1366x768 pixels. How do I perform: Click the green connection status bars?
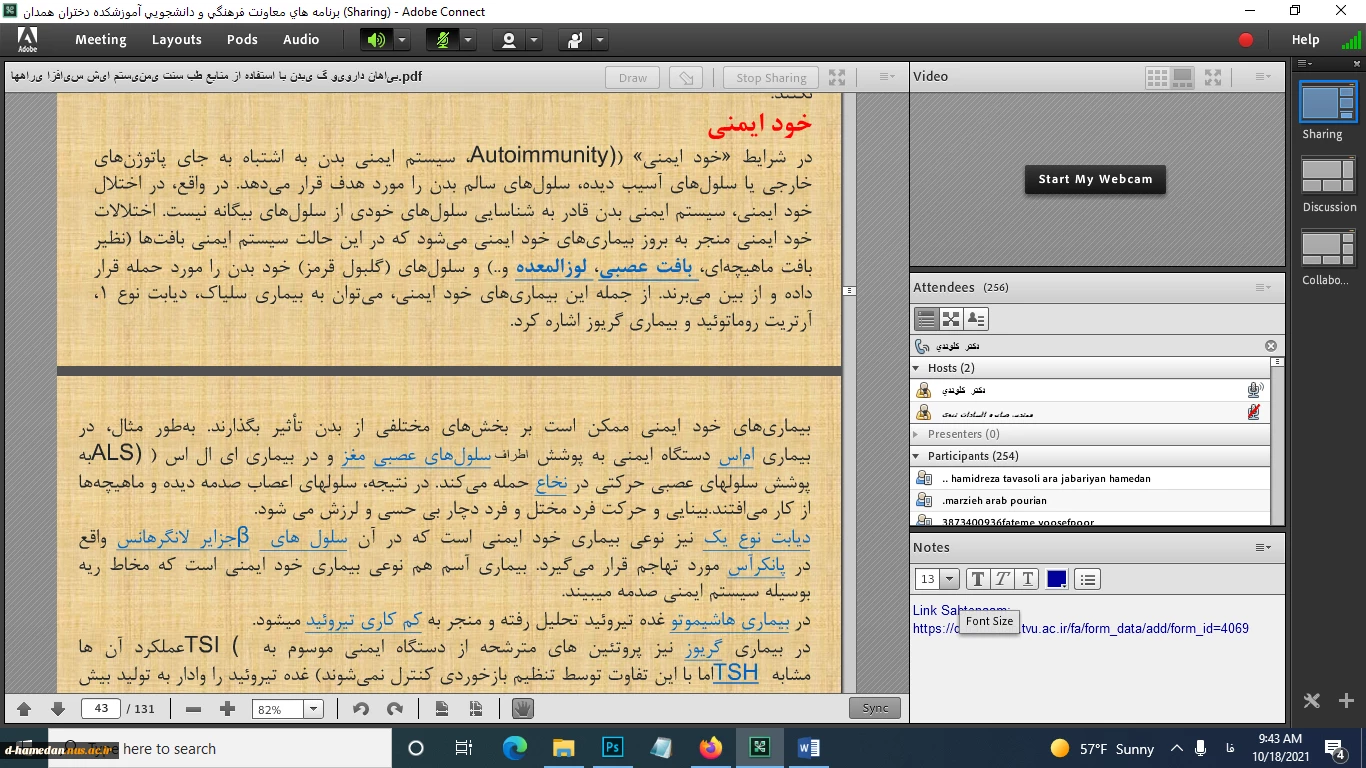[x=1351, y=41]
